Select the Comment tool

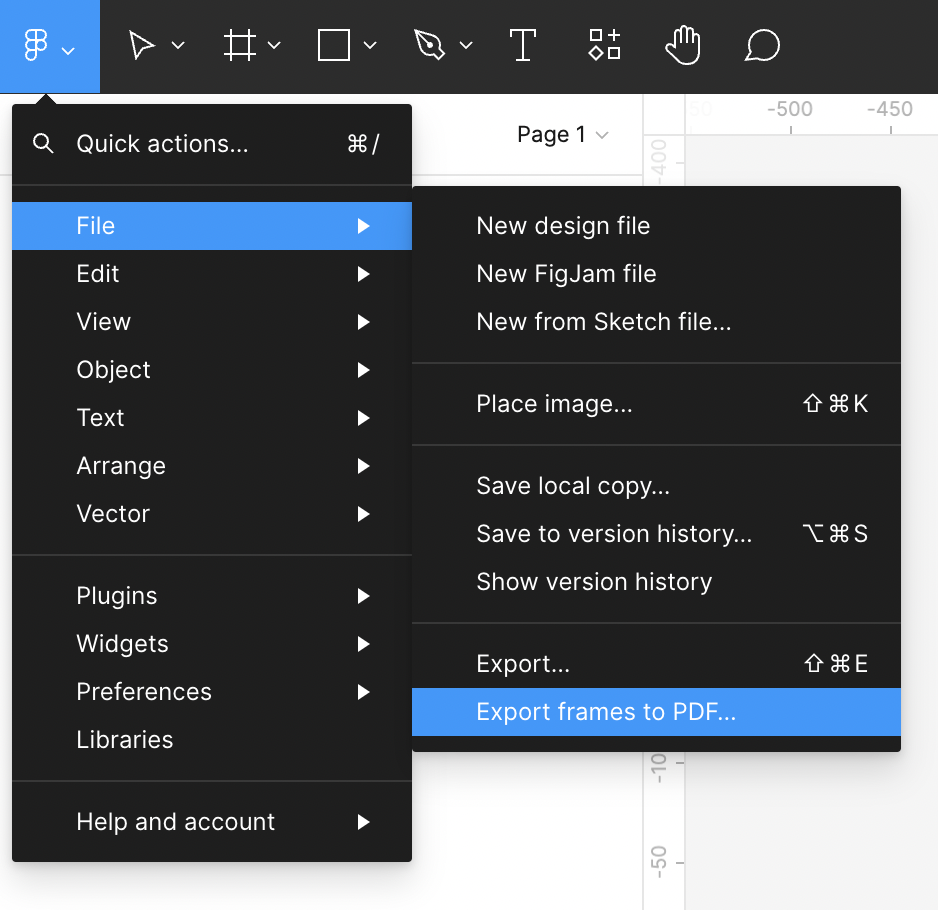click(762, 45)
